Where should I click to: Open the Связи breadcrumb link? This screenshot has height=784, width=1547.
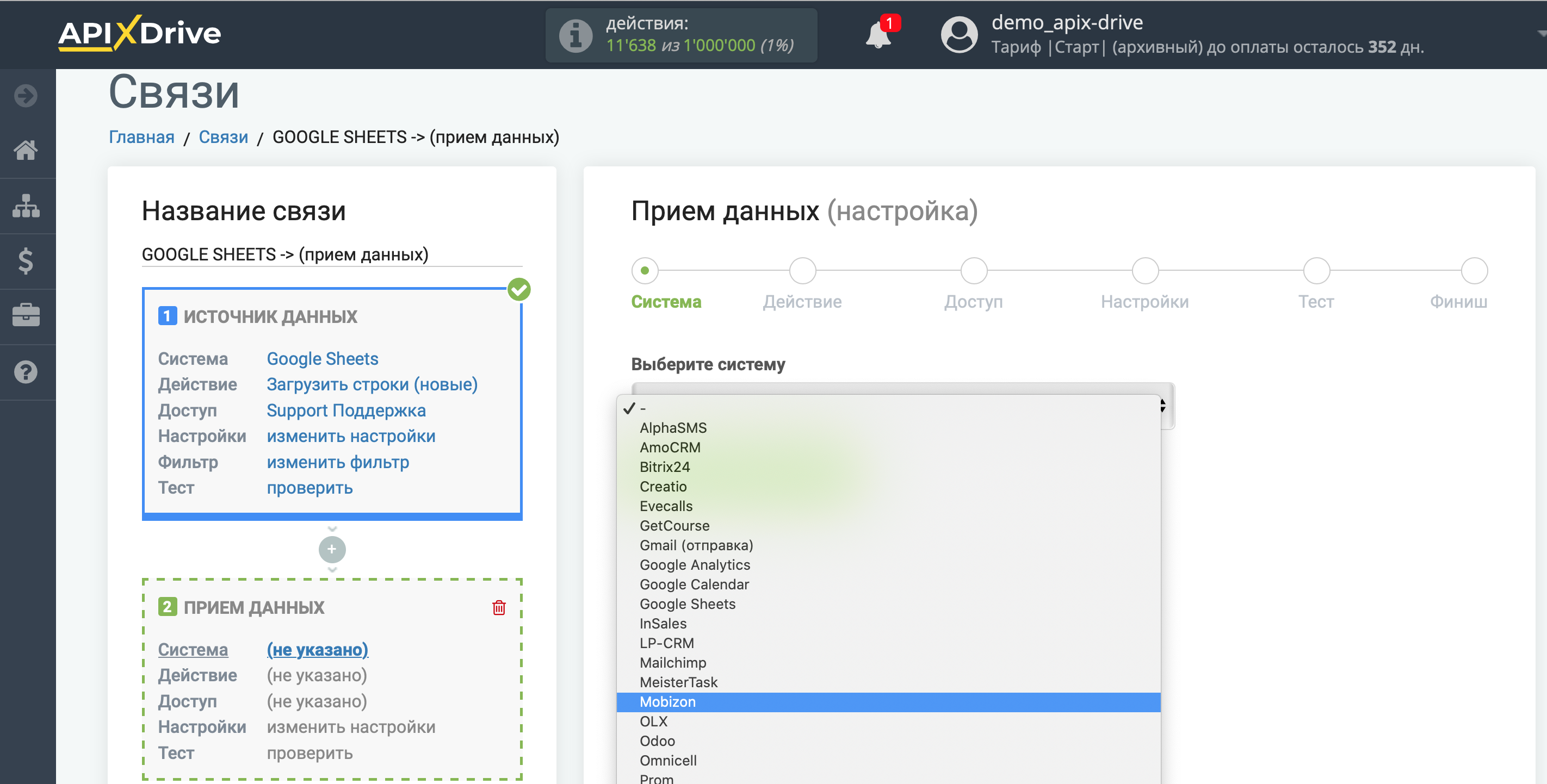pyautogui.click(x=224, y=138)
